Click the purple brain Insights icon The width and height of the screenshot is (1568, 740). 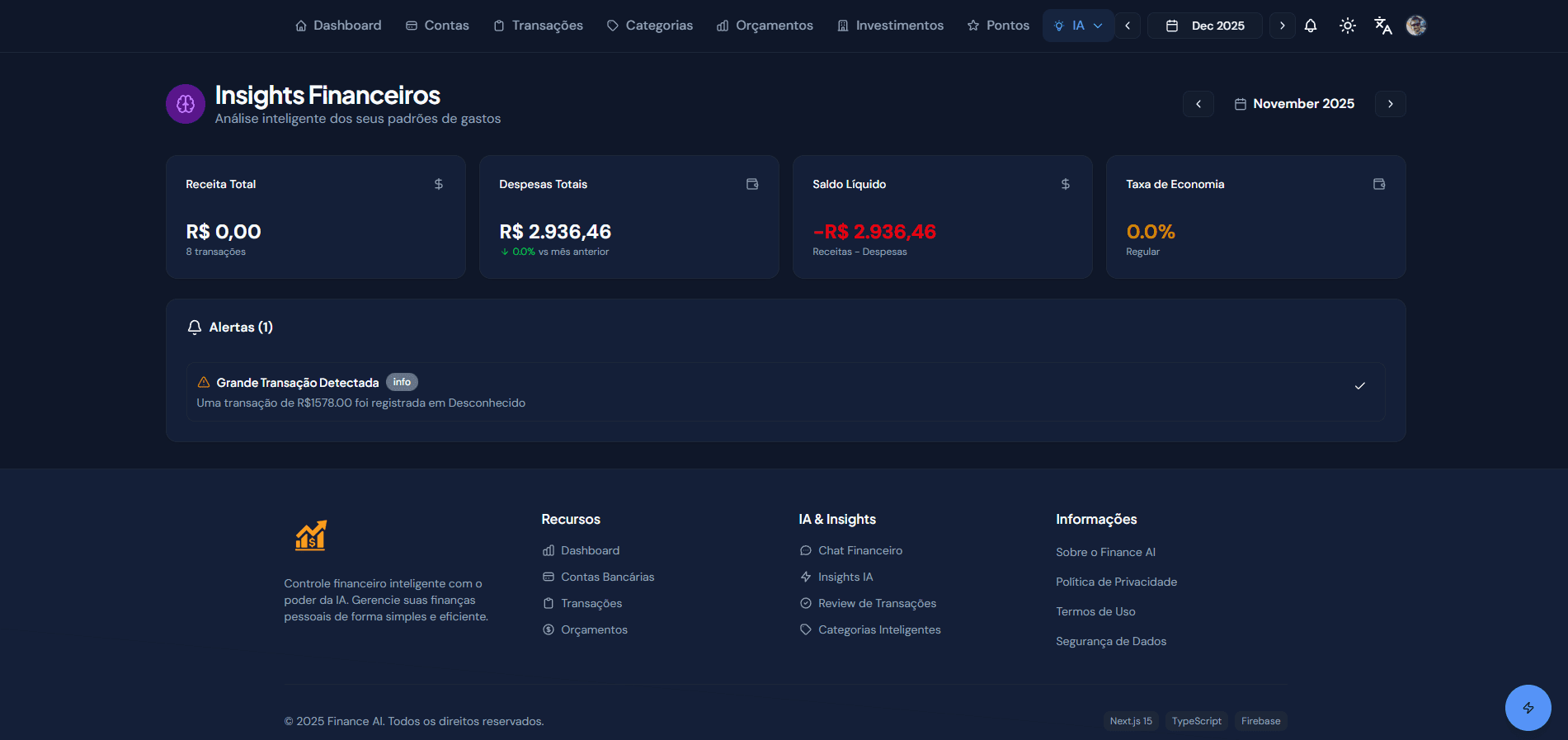(186, 104)
